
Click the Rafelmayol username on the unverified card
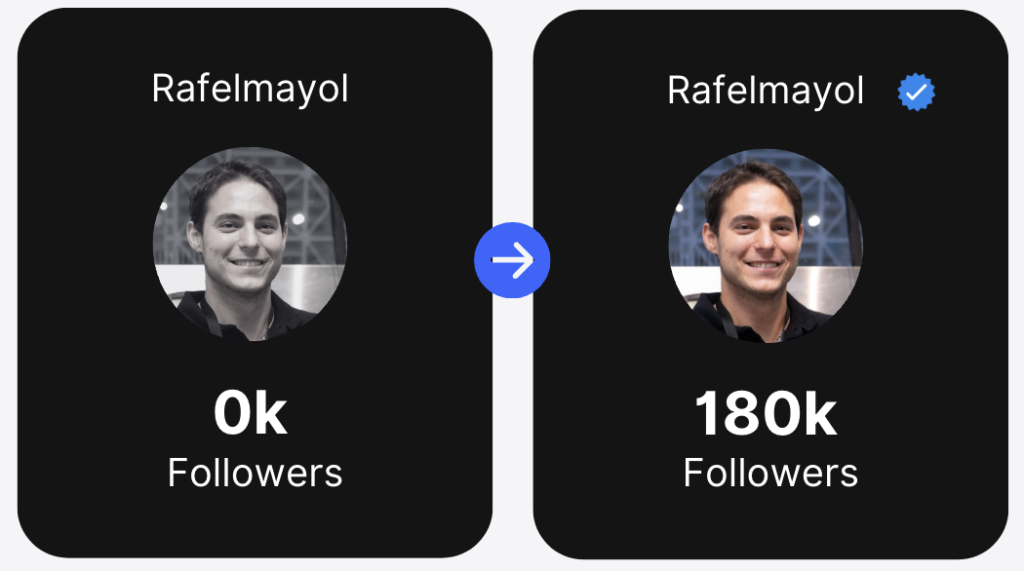pyautogui.click(x=250, y=89)
